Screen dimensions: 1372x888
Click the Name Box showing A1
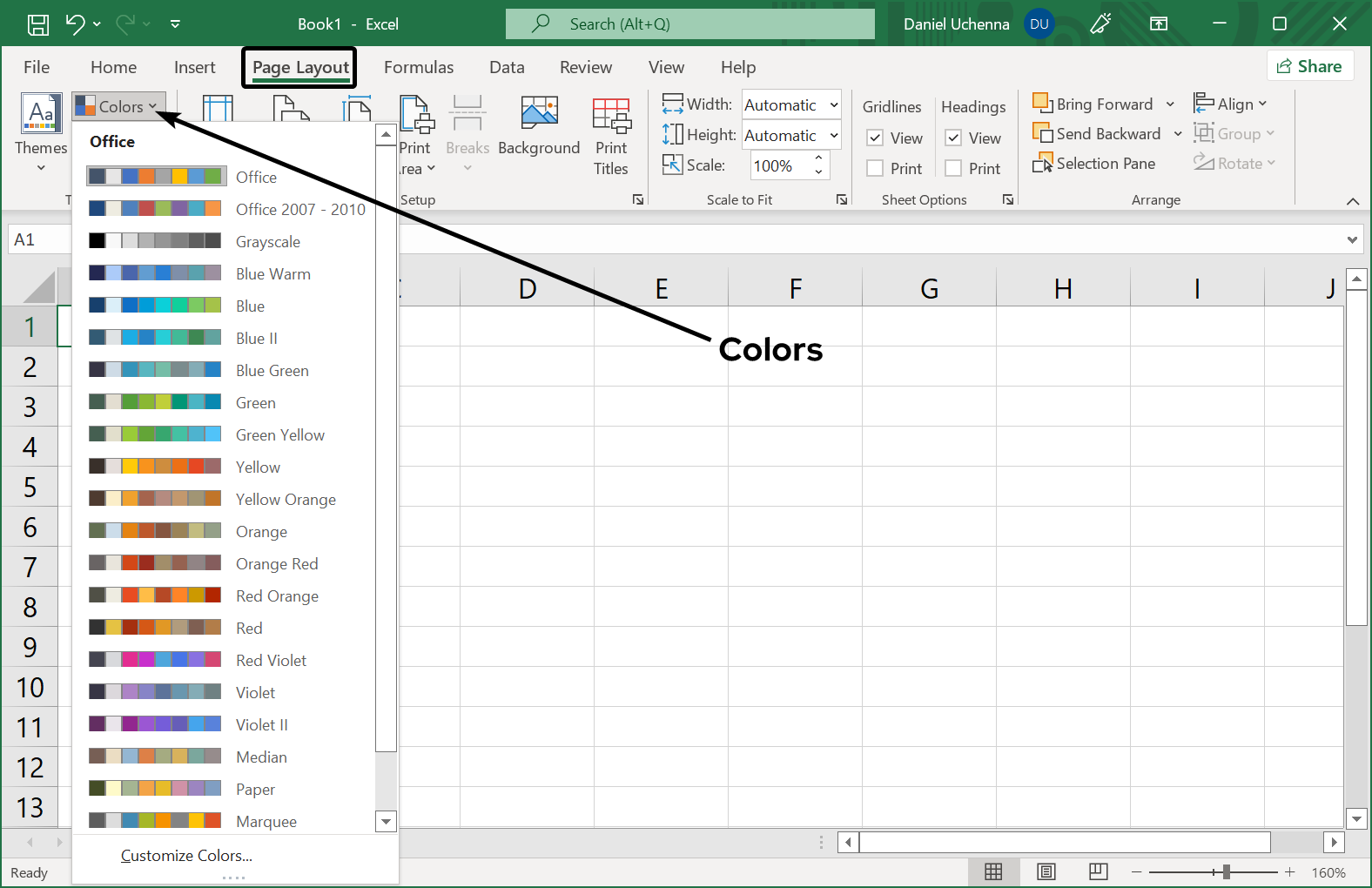[38, 239]
